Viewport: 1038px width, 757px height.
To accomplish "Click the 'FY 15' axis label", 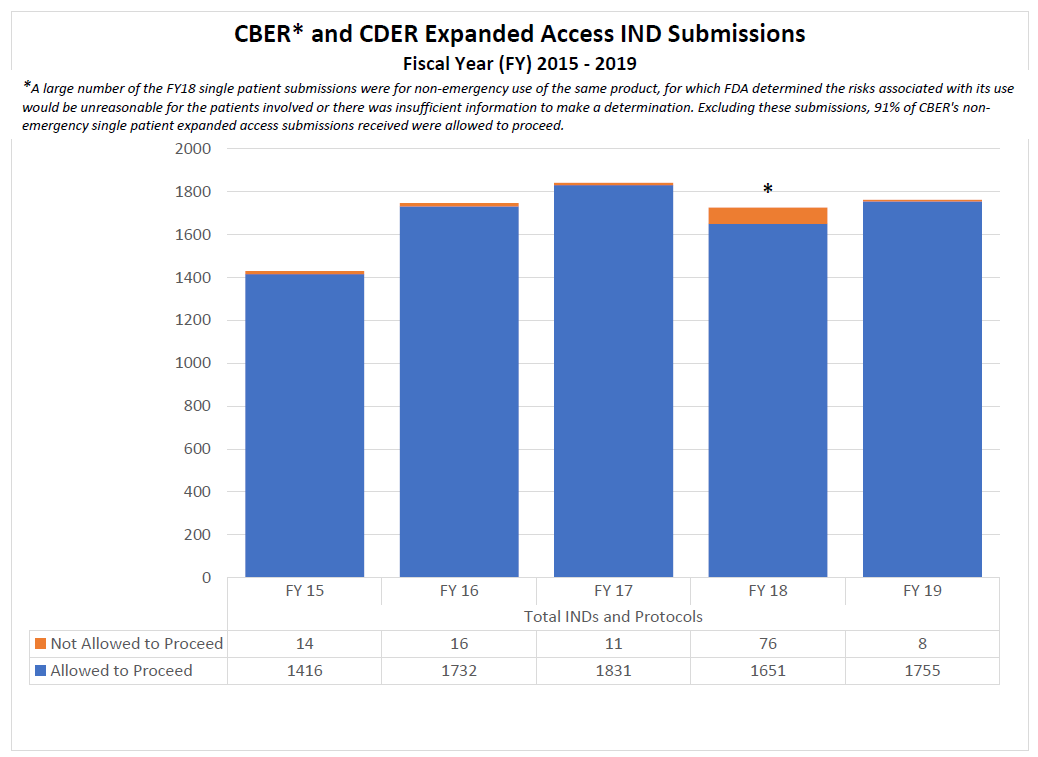I will (x=305, y=591).
